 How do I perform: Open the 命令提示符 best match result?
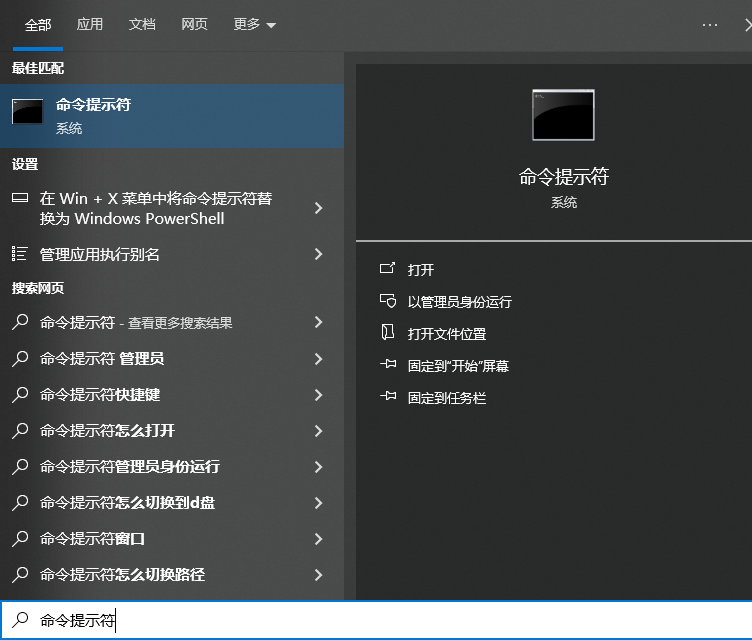coord(172,116)
